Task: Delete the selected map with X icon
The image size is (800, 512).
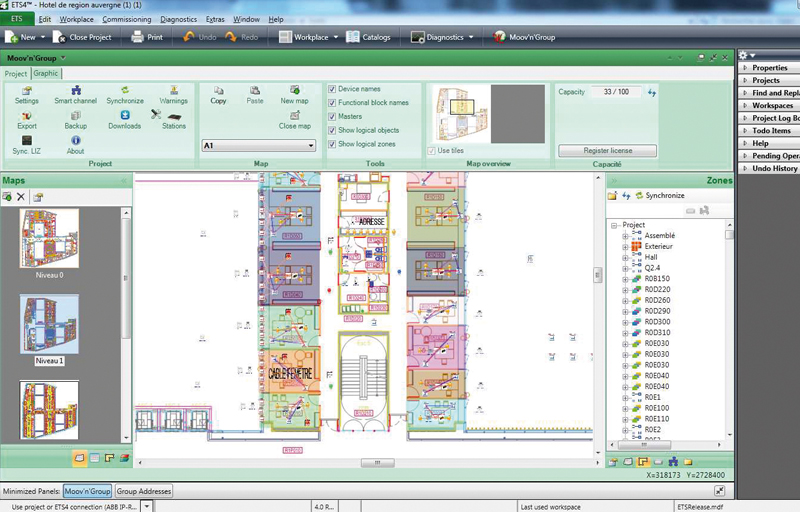Action: point(21,197)
